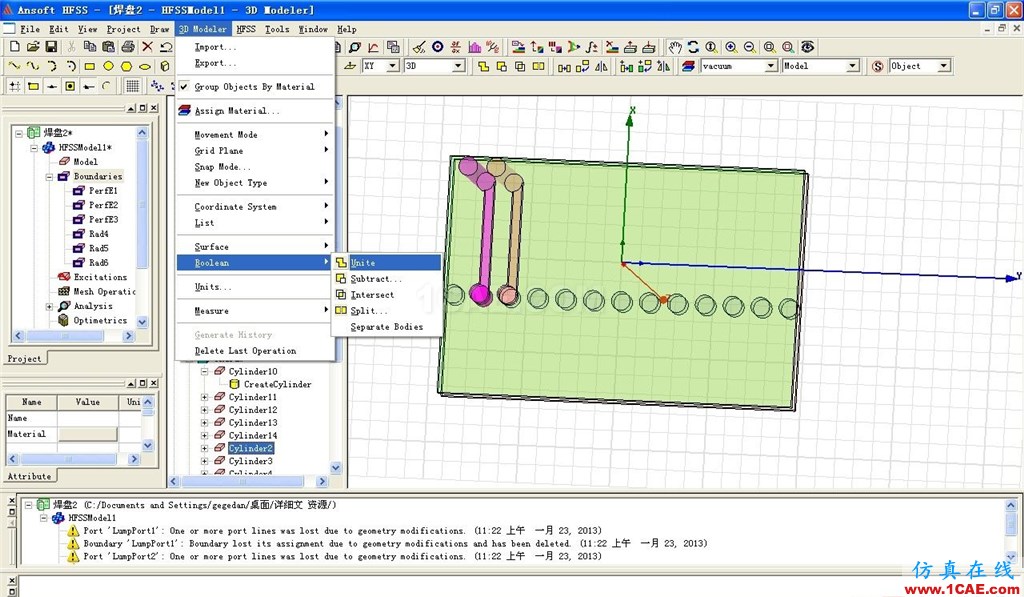The height and width of the screenshot is (597, 1024).
Task: Open the Model dropdown
Action: 852,66
